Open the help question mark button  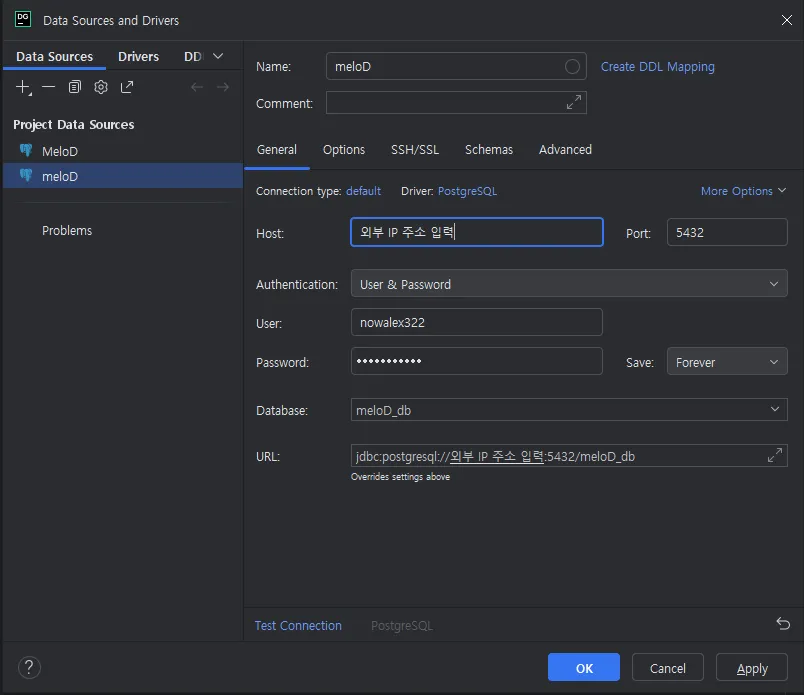pyautogui.click(x=30, y=667)
